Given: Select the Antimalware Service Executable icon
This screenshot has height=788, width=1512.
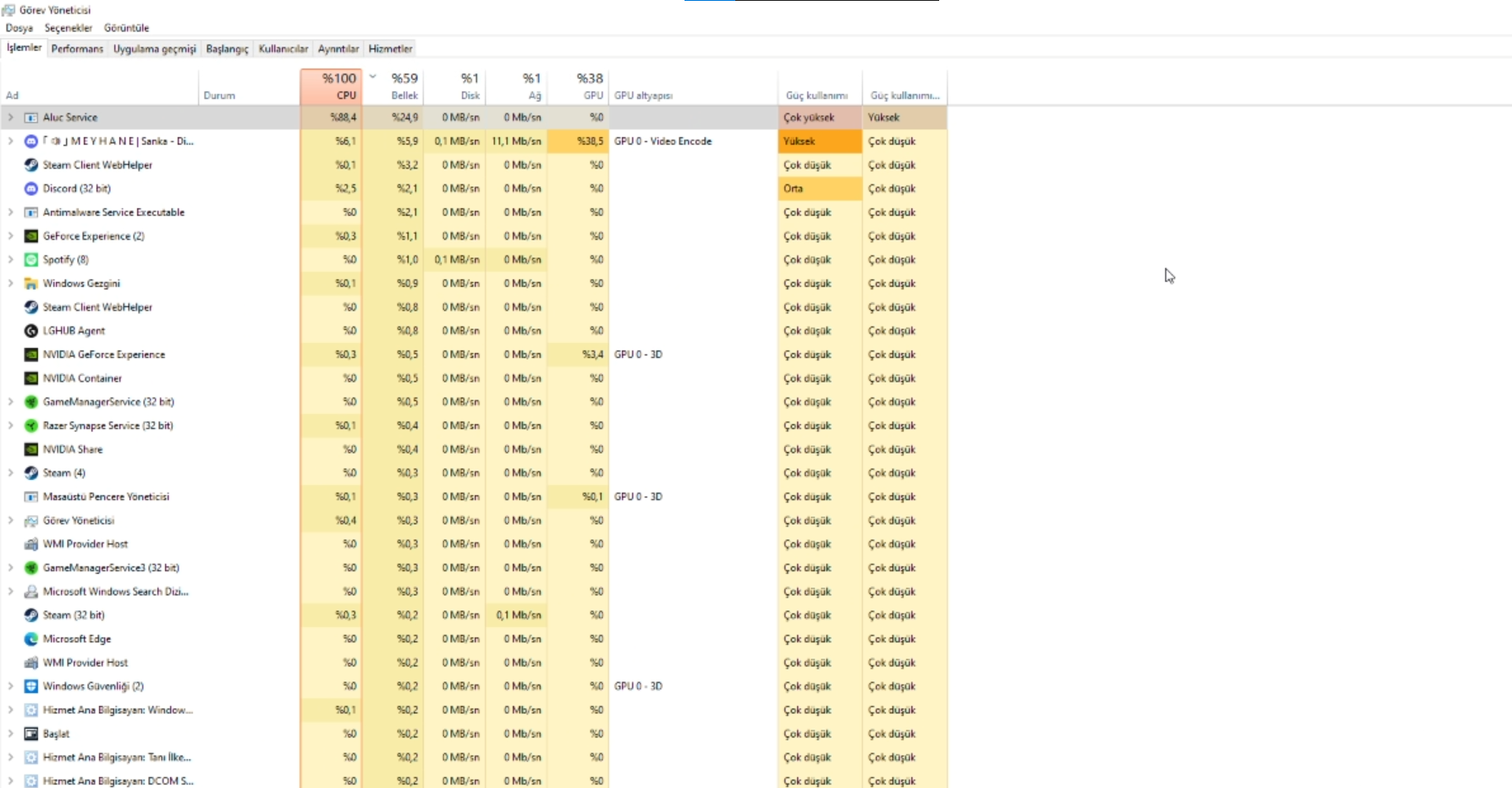Looking at the screenshot, I should (x=31, y=212).
